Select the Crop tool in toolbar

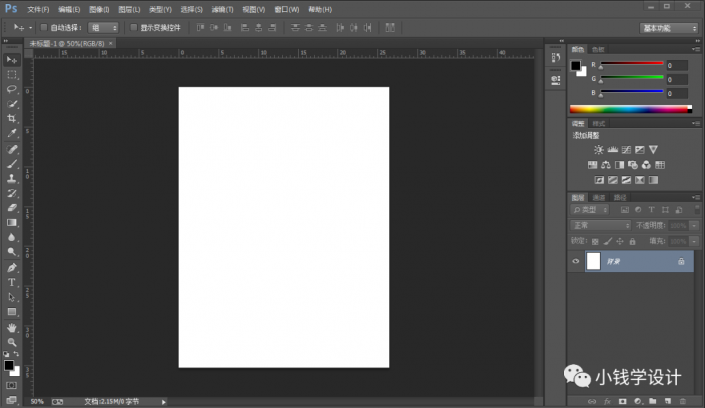(12, 118)
